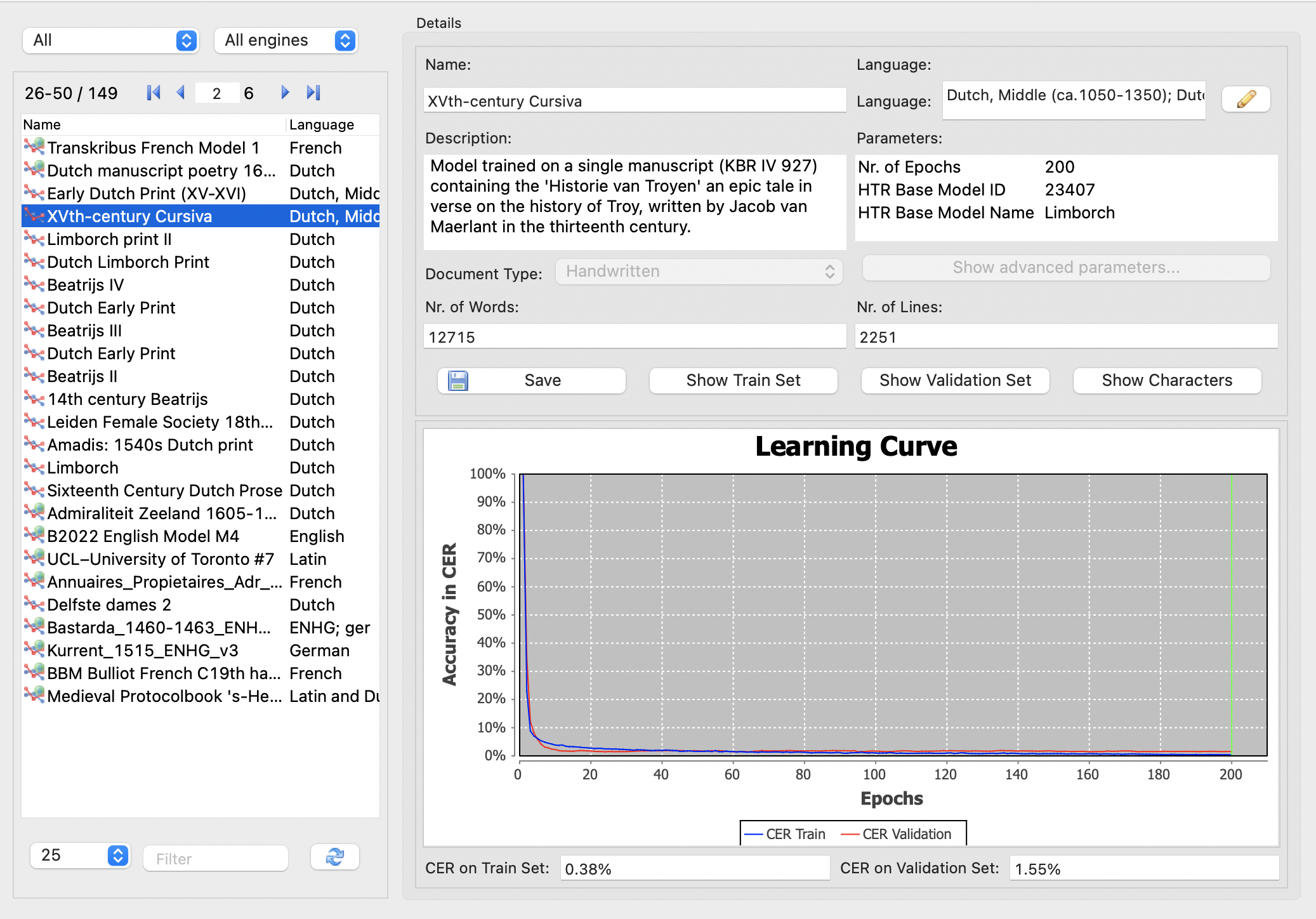1316x919 pixels.
Task: Click icon beside Early Dutch Print (XV-XVI)
Action: click(x=34, y=192)
